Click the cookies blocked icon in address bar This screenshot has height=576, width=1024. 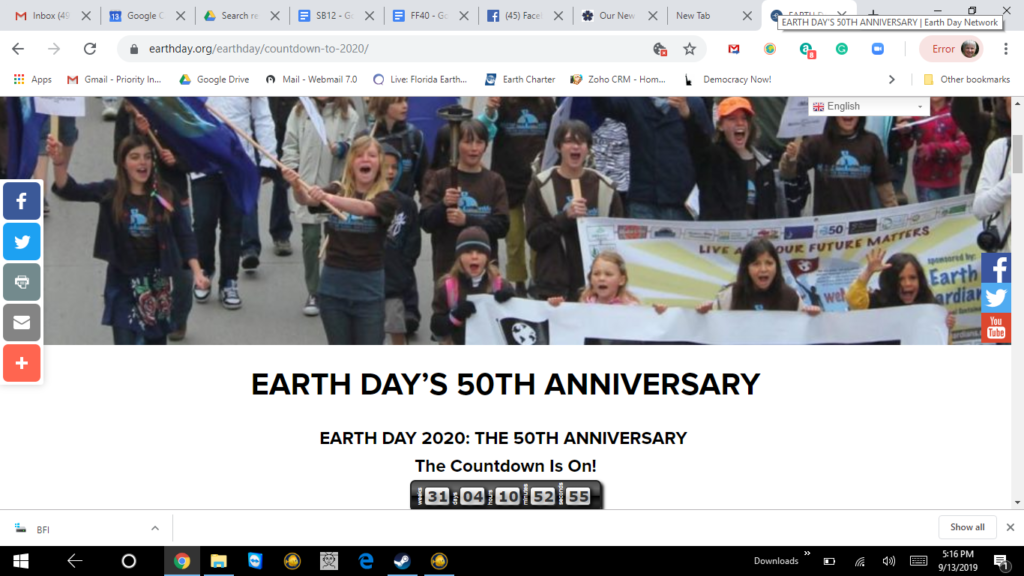[660, 49]
